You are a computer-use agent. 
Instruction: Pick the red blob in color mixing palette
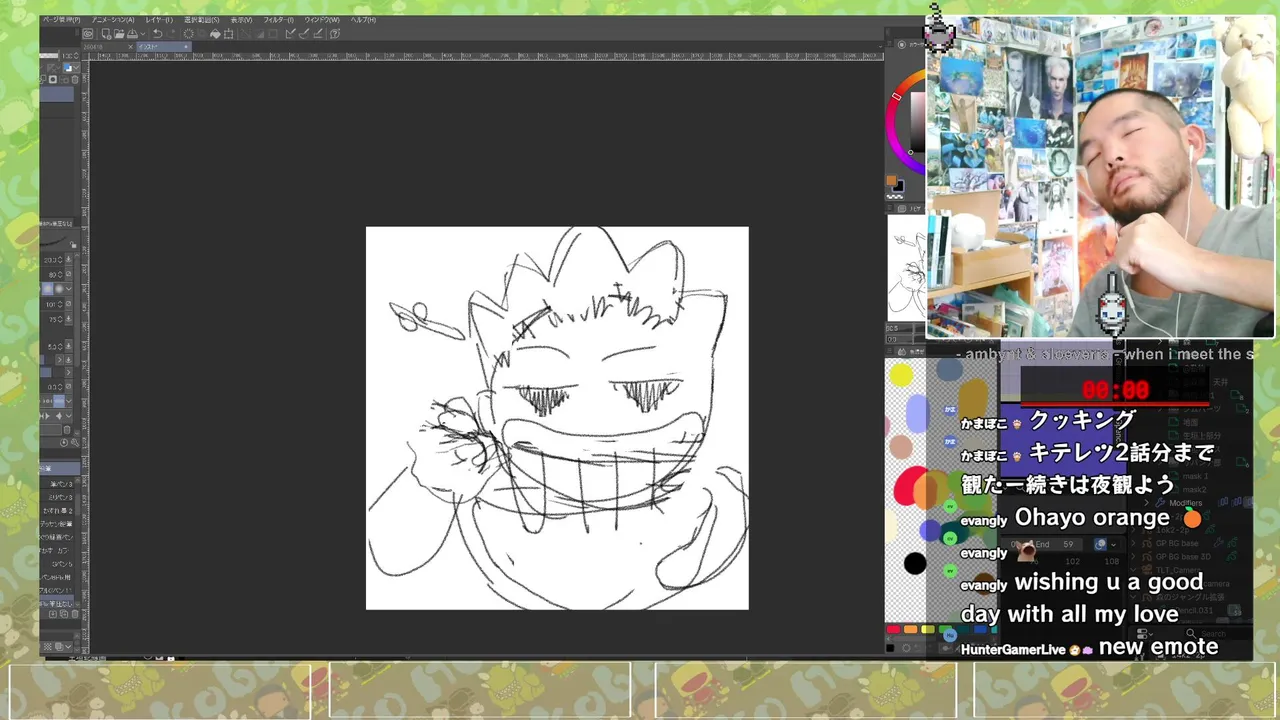[908, 487]
